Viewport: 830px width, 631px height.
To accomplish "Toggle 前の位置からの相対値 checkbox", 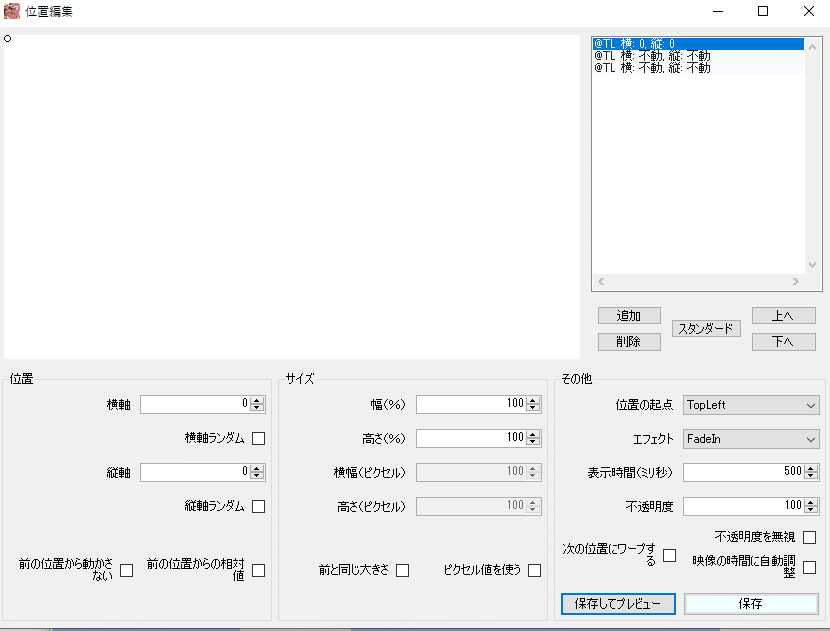I will [x=258, y=570].
